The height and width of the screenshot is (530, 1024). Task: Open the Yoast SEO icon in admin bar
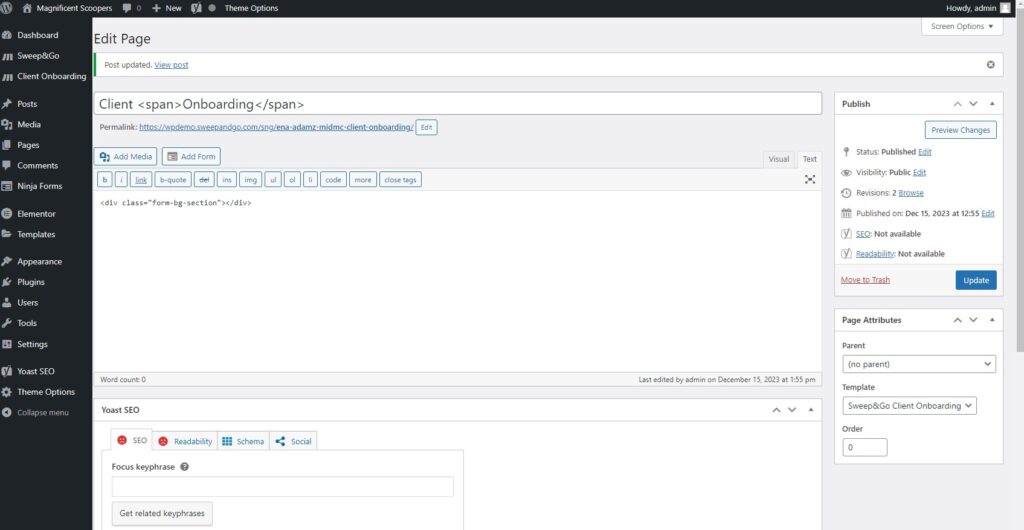click(x=196, y=8)
